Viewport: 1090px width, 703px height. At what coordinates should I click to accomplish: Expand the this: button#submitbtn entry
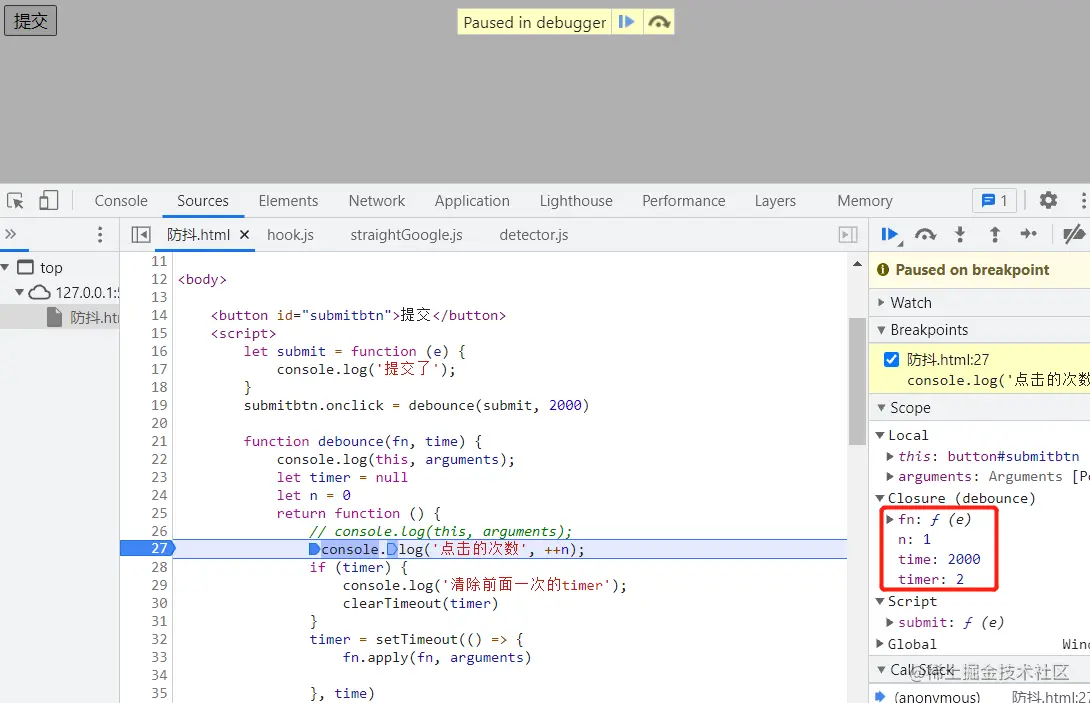coord(890,456)
